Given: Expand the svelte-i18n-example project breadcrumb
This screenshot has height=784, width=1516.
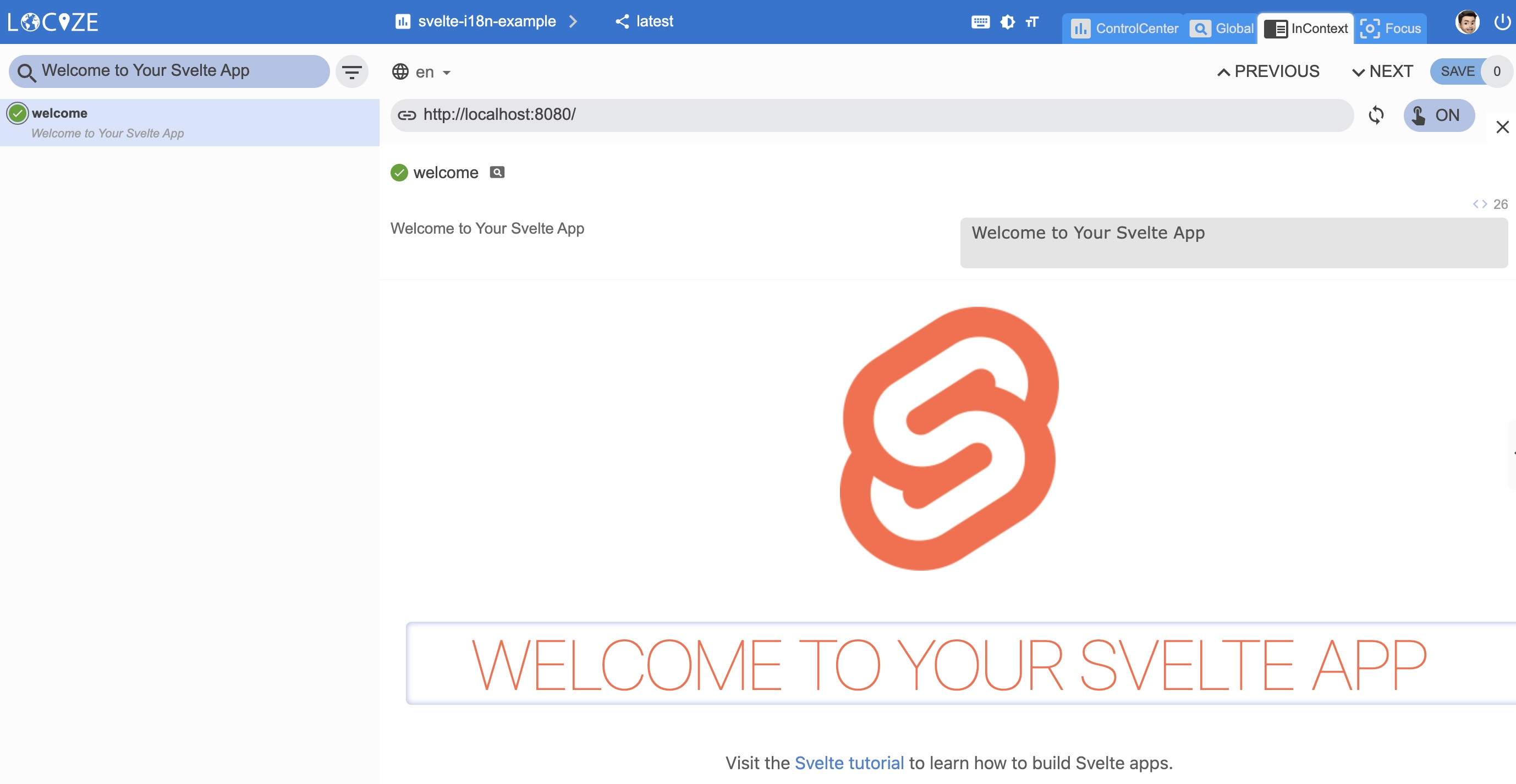Looking at the screenshot, I should [x=486, y=22].
